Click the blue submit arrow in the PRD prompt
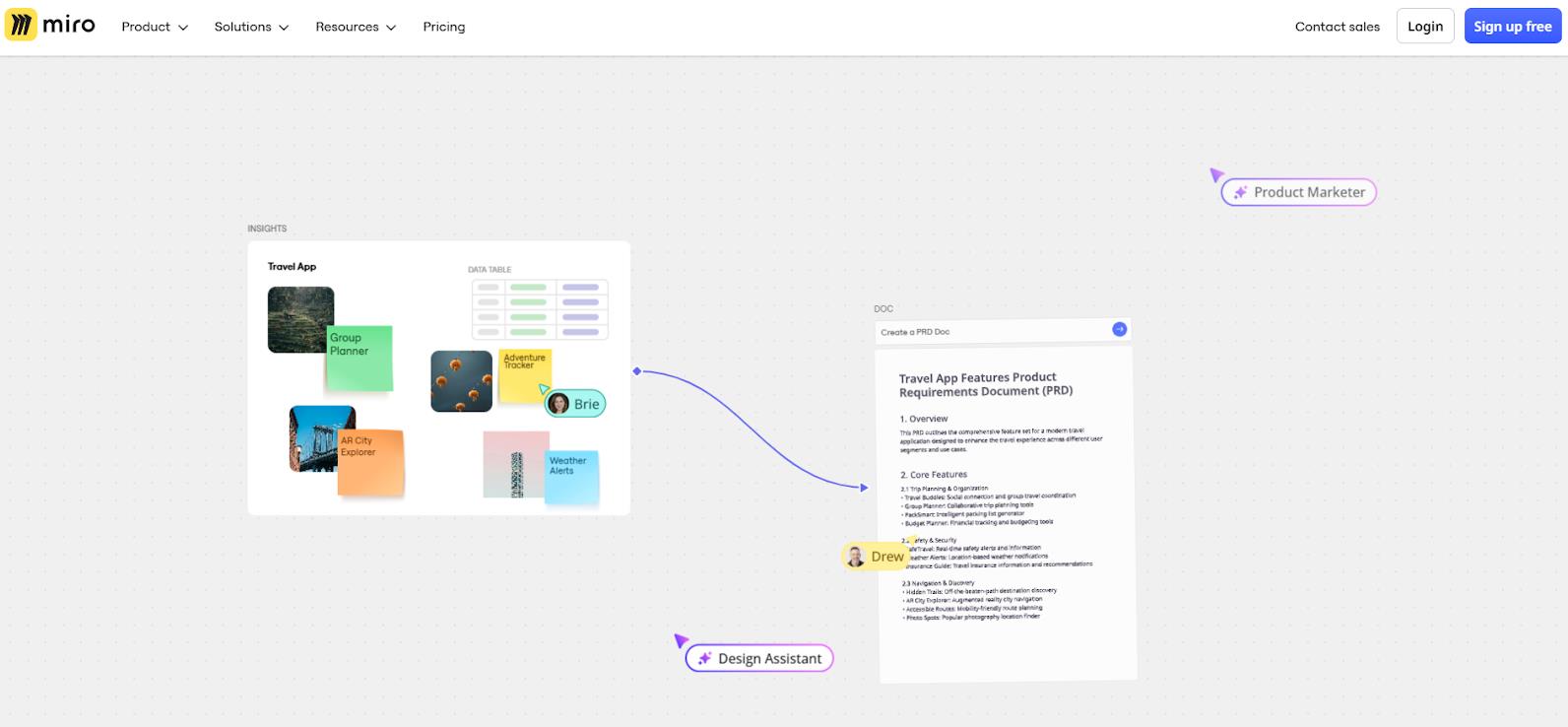1568x727 pixels. click(1119, 329)
